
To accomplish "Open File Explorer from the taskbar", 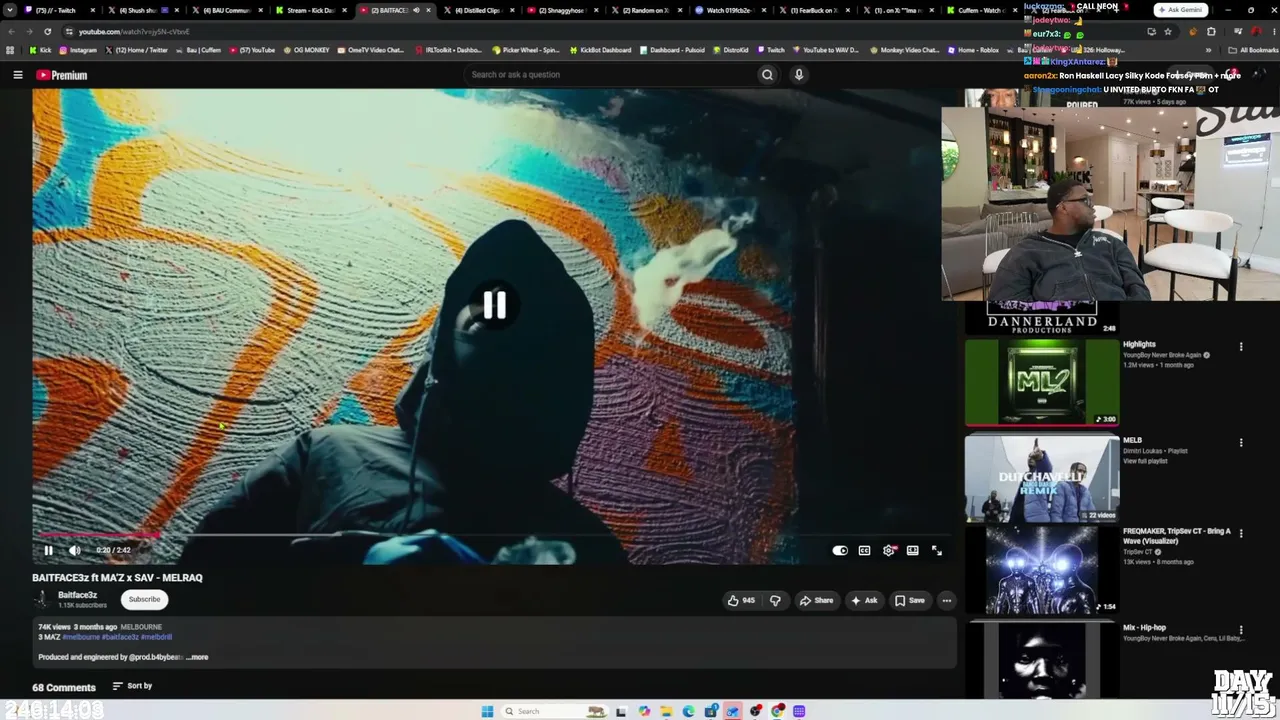I will 666,711.
